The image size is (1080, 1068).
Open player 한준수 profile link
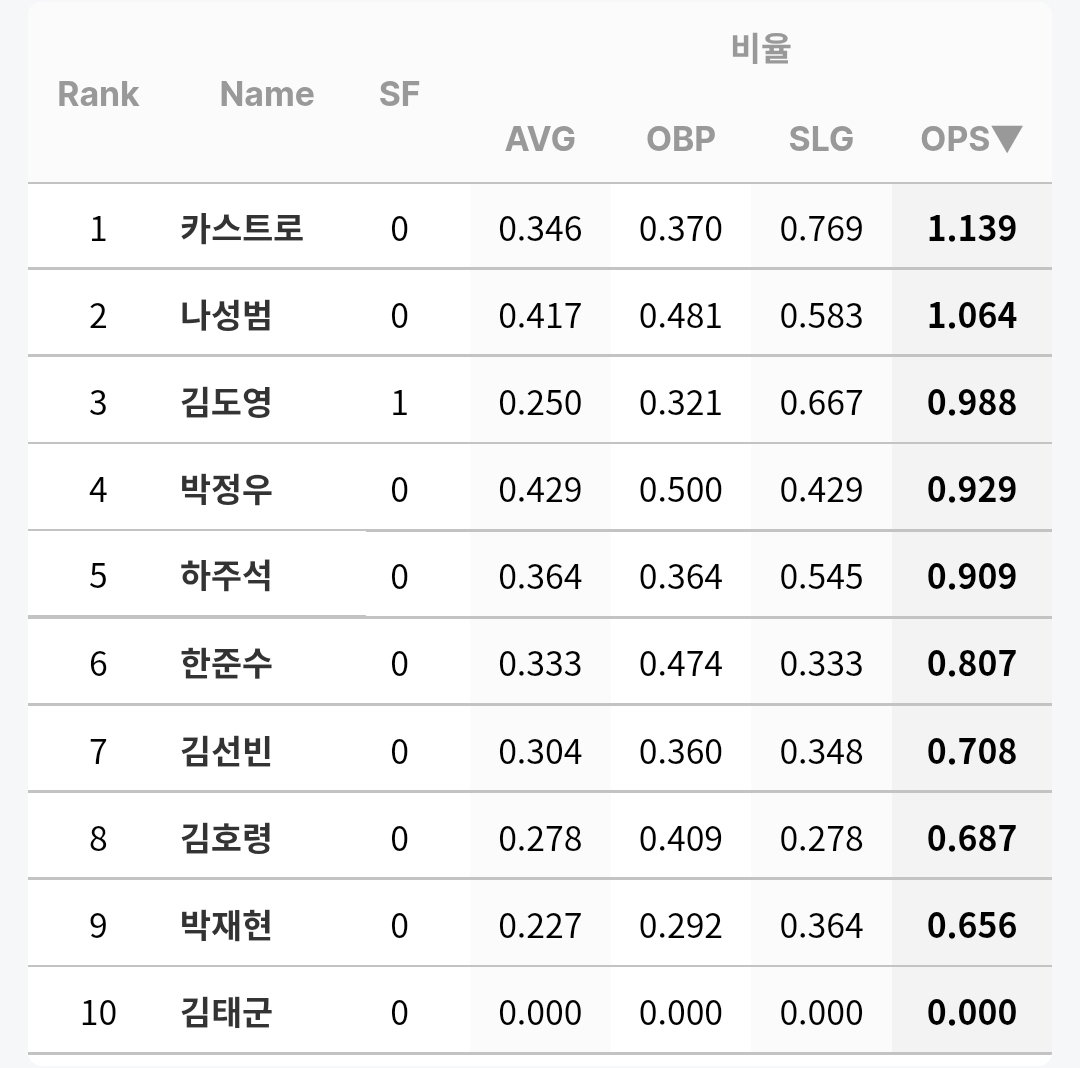(226, 663)
